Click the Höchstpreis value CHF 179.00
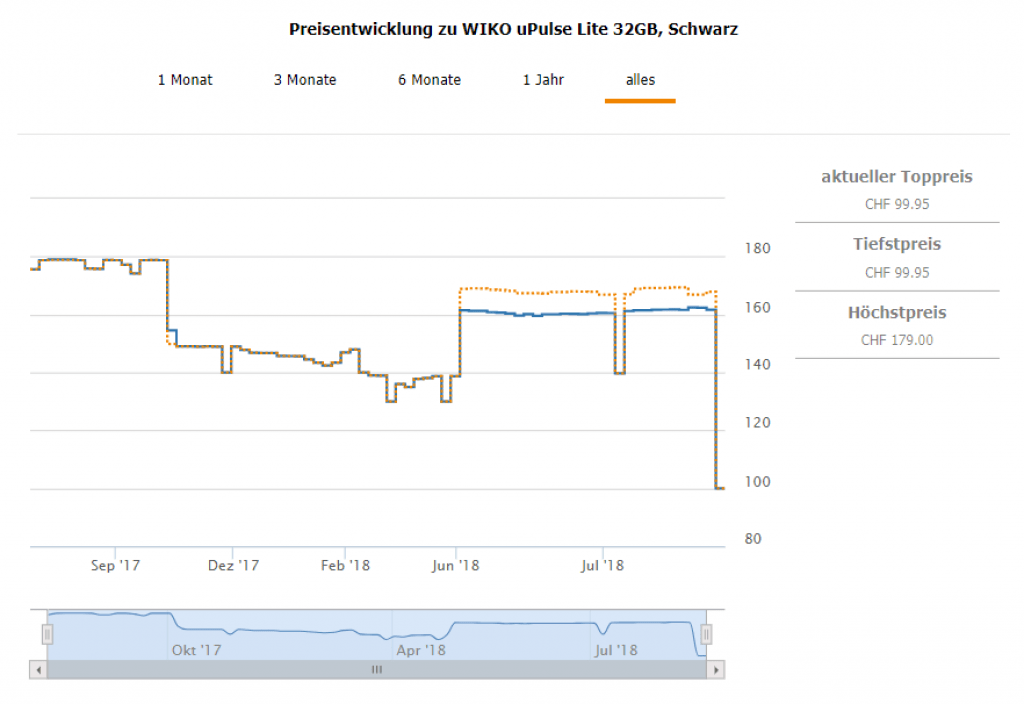 (x=897, y=340)
